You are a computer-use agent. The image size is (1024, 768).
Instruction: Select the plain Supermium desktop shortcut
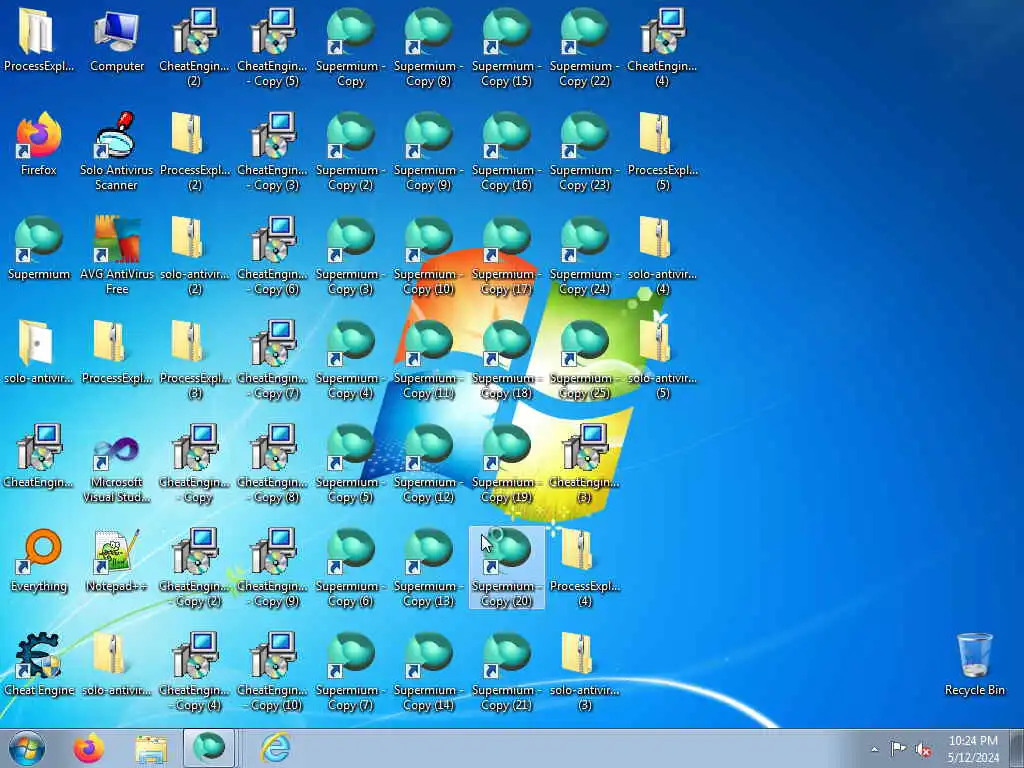(39, 248)
